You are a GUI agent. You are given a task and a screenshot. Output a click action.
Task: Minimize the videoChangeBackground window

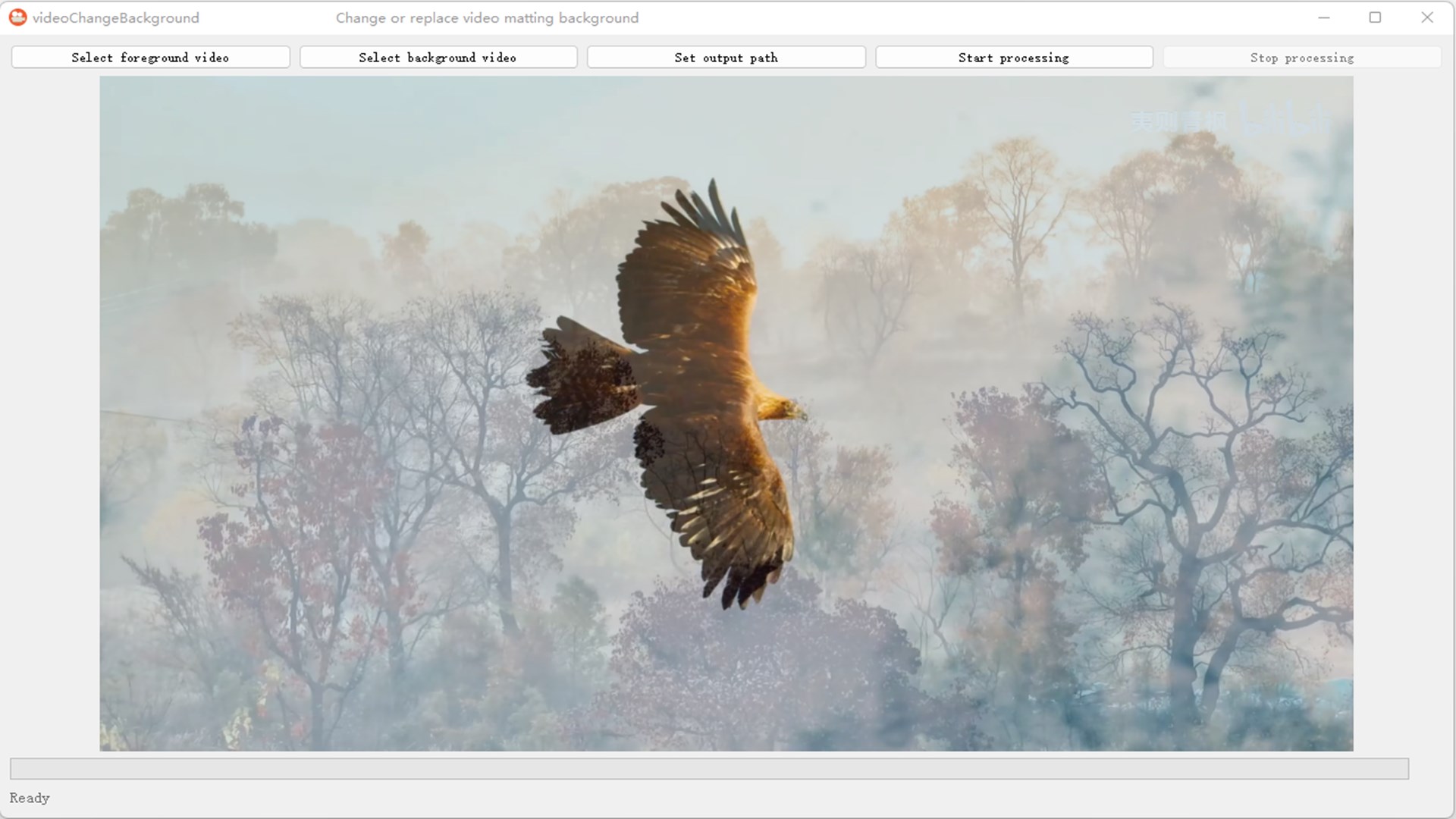pyautogui.click(x=1324, y=17)
